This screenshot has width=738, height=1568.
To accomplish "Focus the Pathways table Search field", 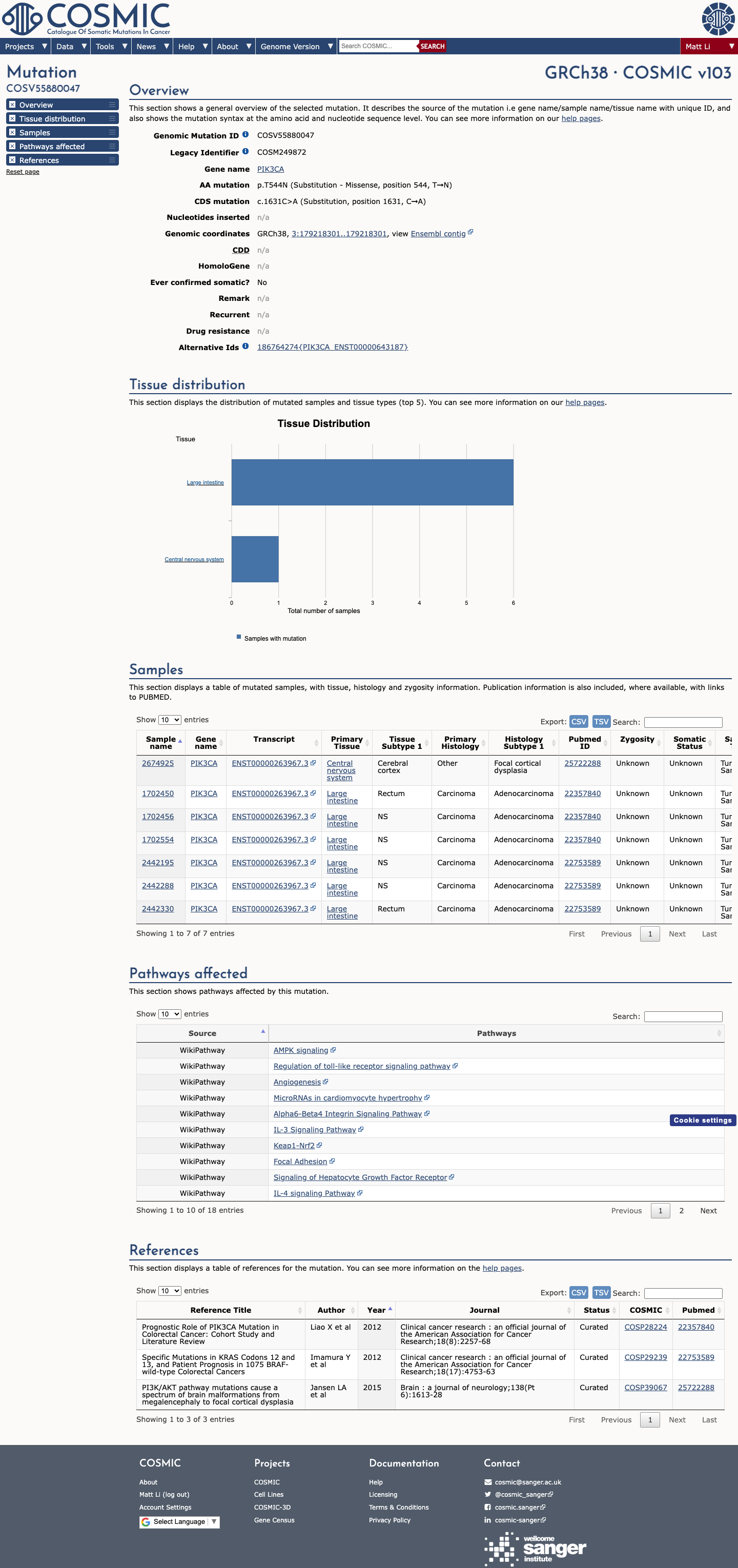I will click(x=683, y=1016).
